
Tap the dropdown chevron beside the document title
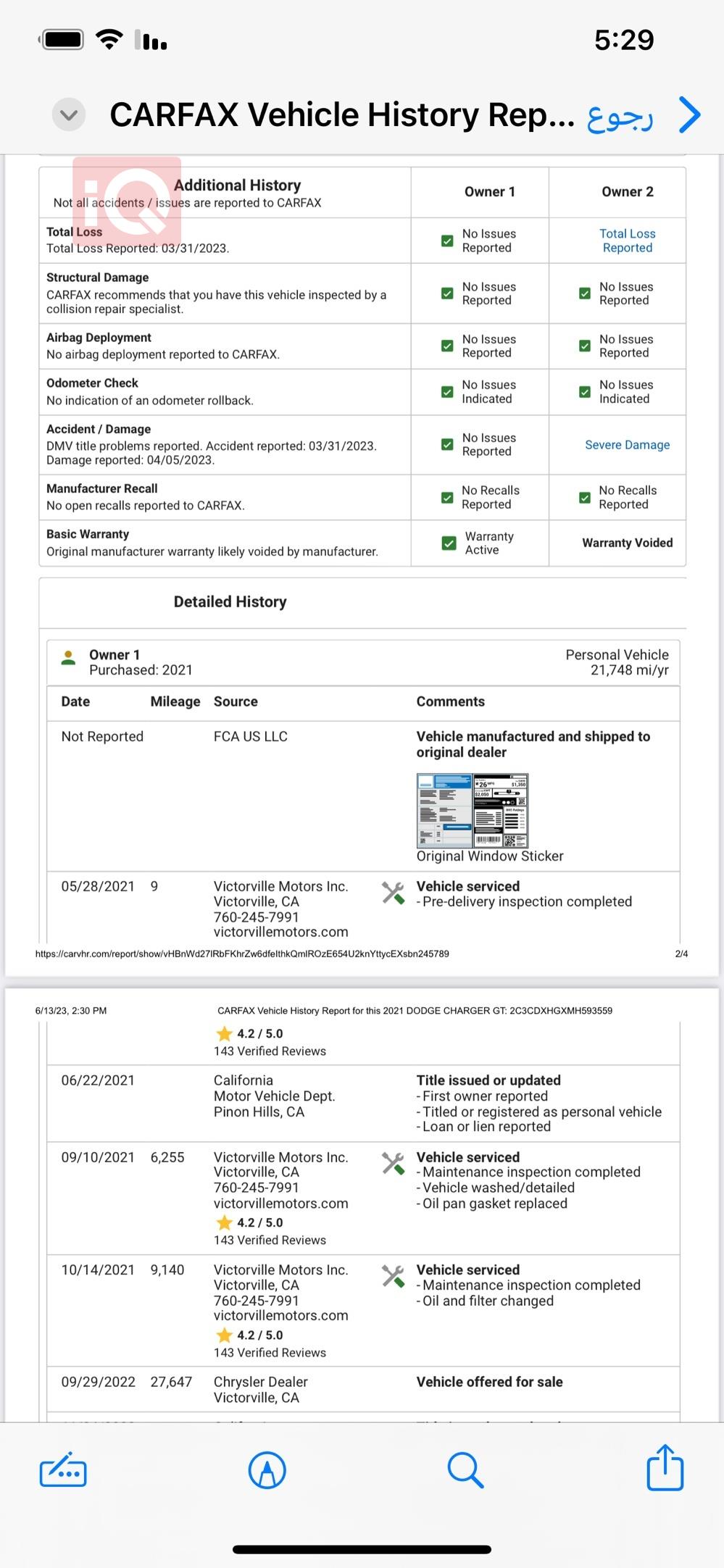point(69,114)
